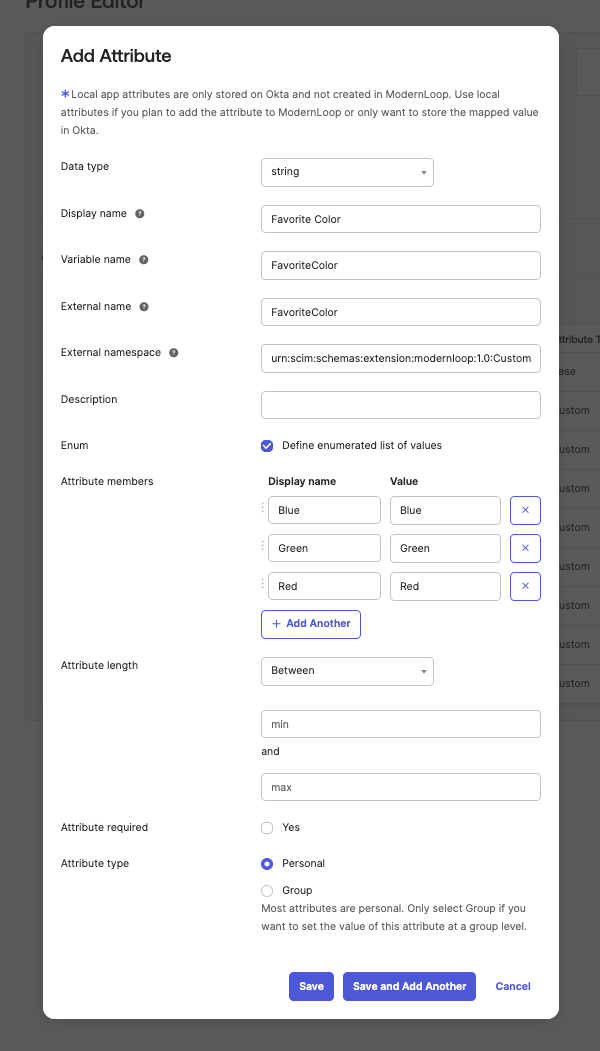Edit Green display name field

[324, 548]
